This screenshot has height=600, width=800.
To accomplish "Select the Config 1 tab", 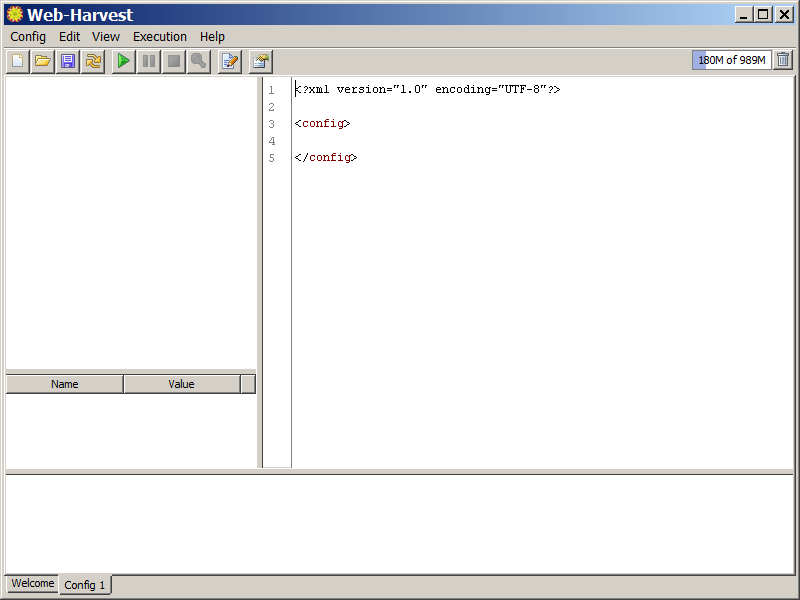I will coord(85,585).
